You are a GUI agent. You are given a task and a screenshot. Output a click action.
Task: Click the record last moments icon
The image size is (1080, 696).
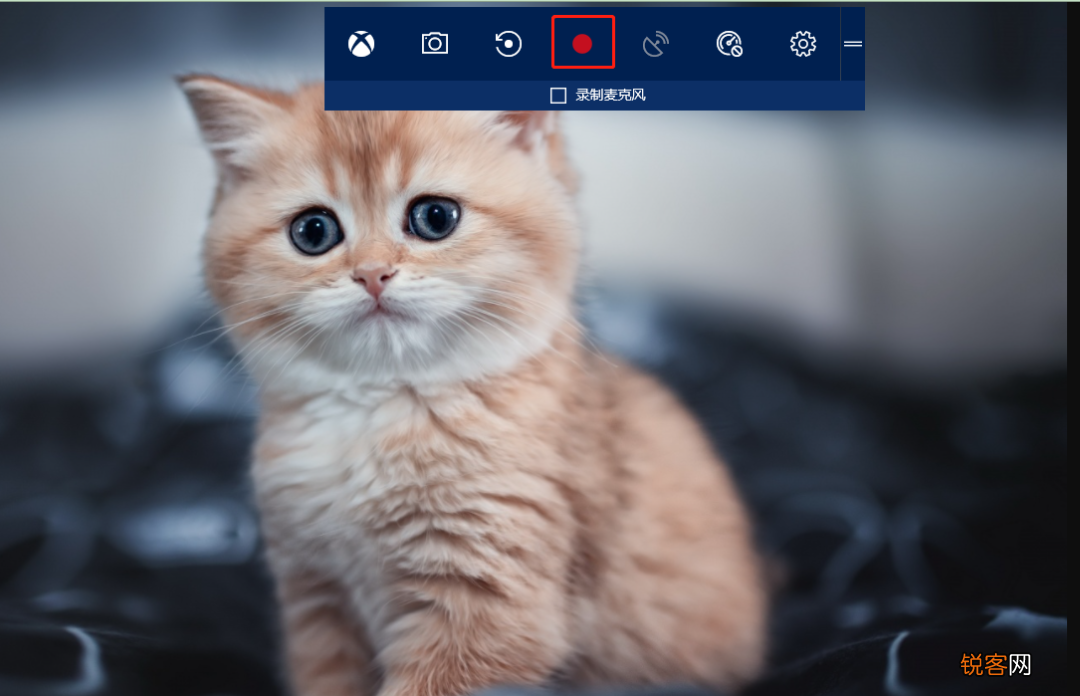[508, 44]
